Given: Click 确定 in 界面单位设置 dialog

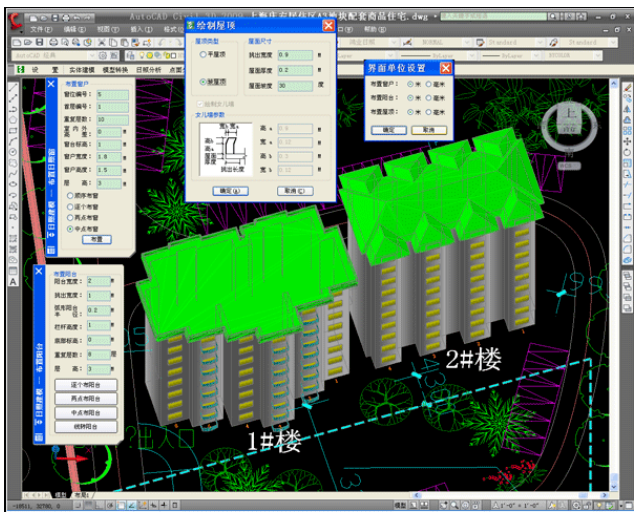Looking at the screenshot, I should click(x=389, y=130).
